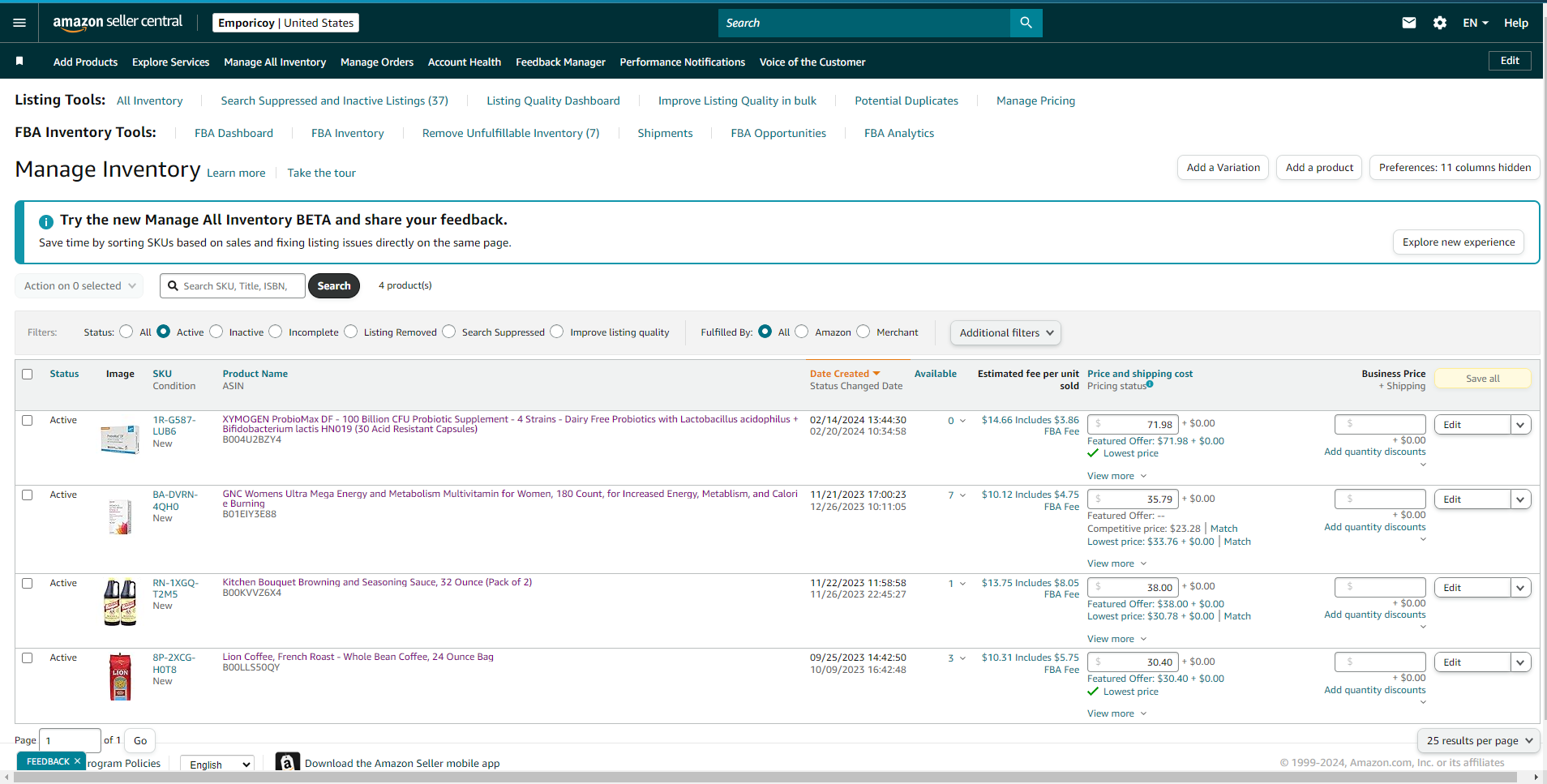This screenshot has width=1547, height=784.
Task: Click the bookmark flag icon
Action: click(19, 61)
